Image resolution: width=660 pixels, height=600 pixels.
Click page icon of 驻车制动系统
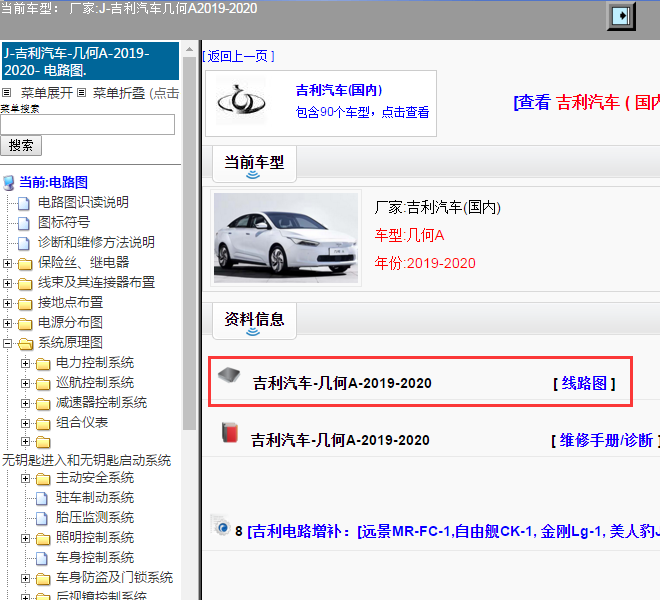[x=42, y=499]
